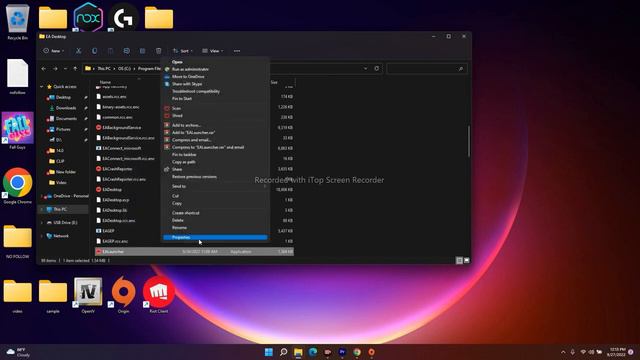Screen dimensions: 640x360
Task: Click the Delete trash icon in toolbar
Action: (158, 51)
